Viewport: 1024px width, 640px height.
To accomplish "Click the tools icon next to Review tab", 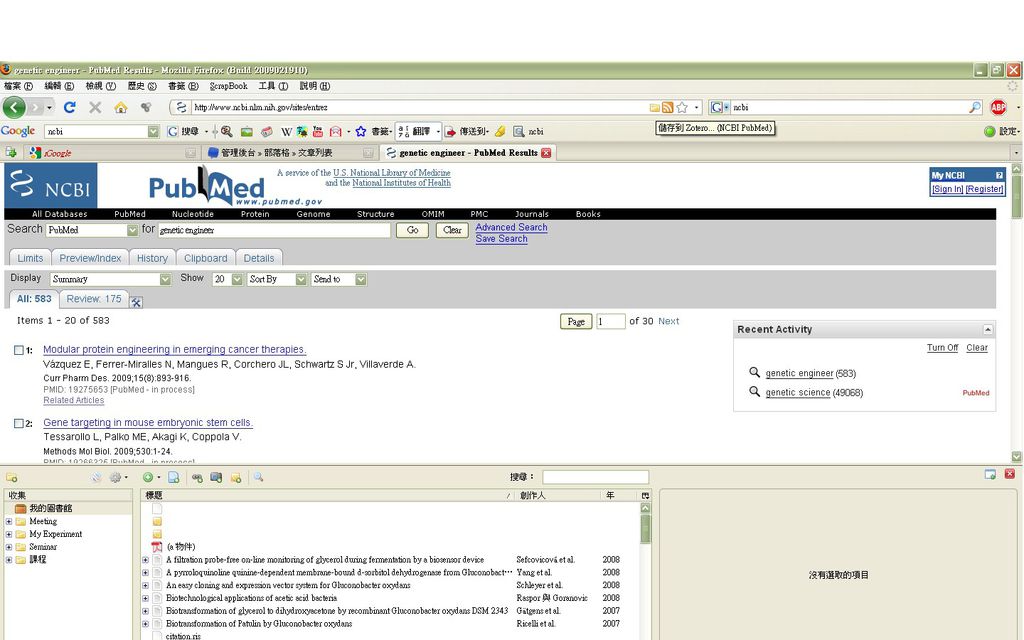I will [x=136, y=302].
